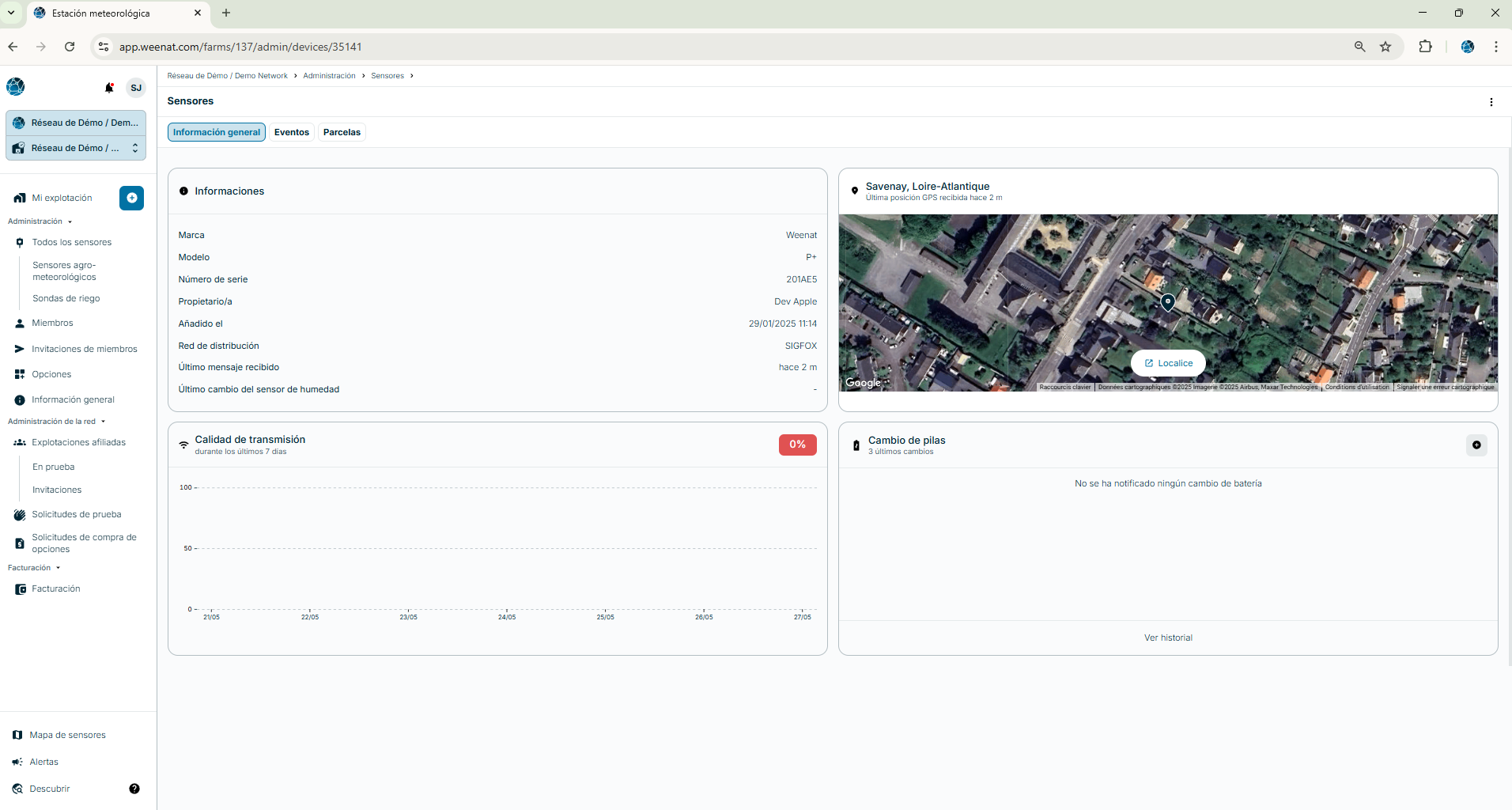Click the browser zoom magnifier icon

1359,47
